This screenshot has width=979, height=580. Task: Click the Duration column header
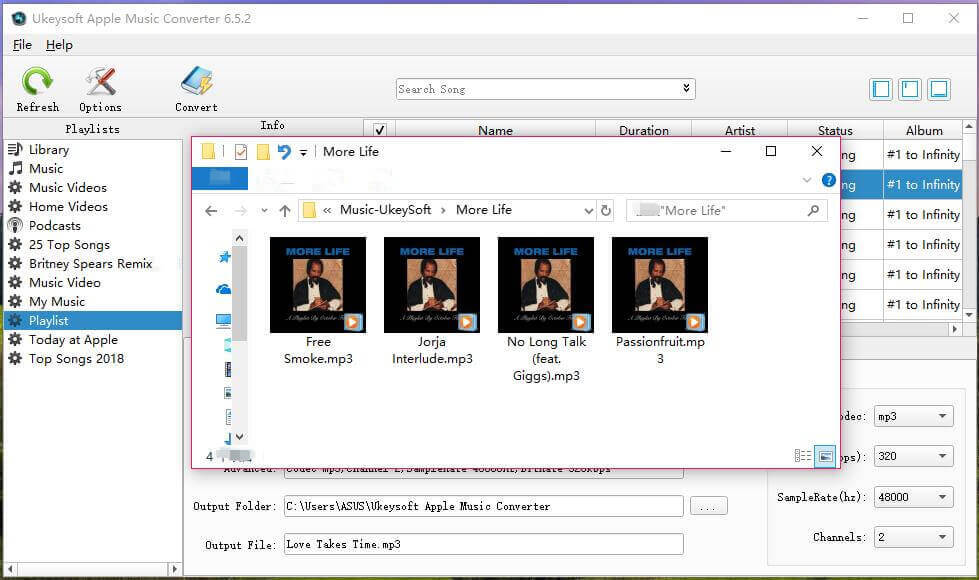[x=644, y=130]
